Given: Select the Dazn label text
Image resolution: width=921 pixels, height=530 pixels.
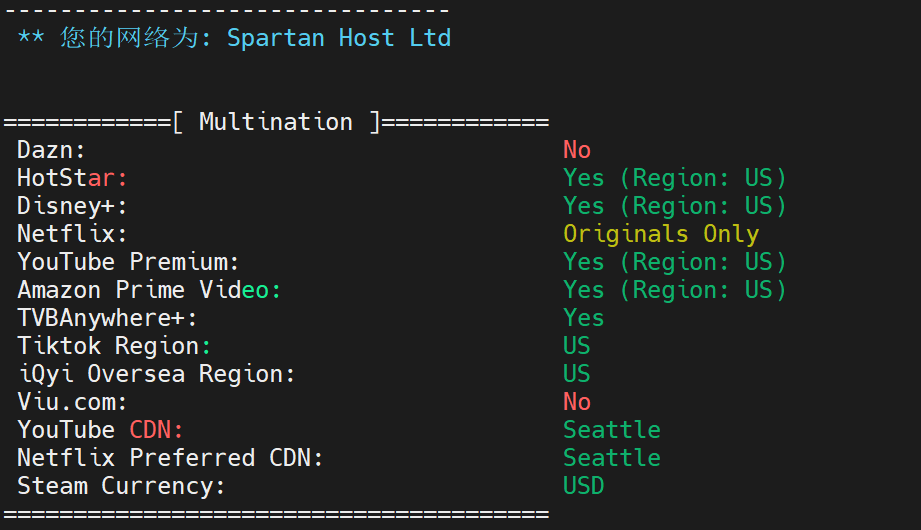Looking at the screenshot, I should pyautogui.click(x=51, y=150).
